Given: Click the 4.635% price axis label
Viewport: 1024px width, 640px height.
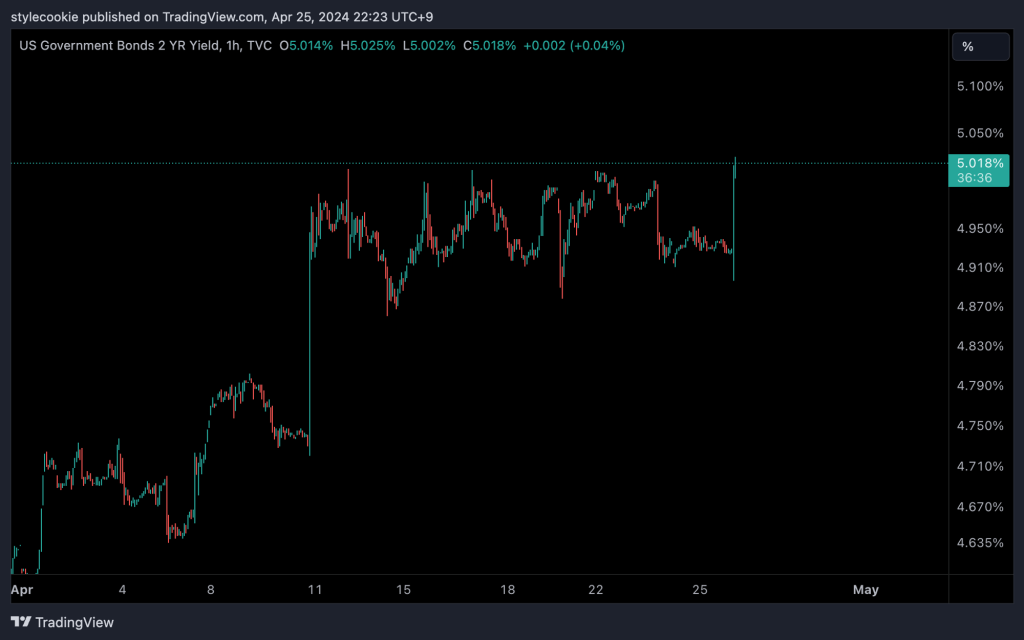Looking at the screenshot, I should 980,543.
